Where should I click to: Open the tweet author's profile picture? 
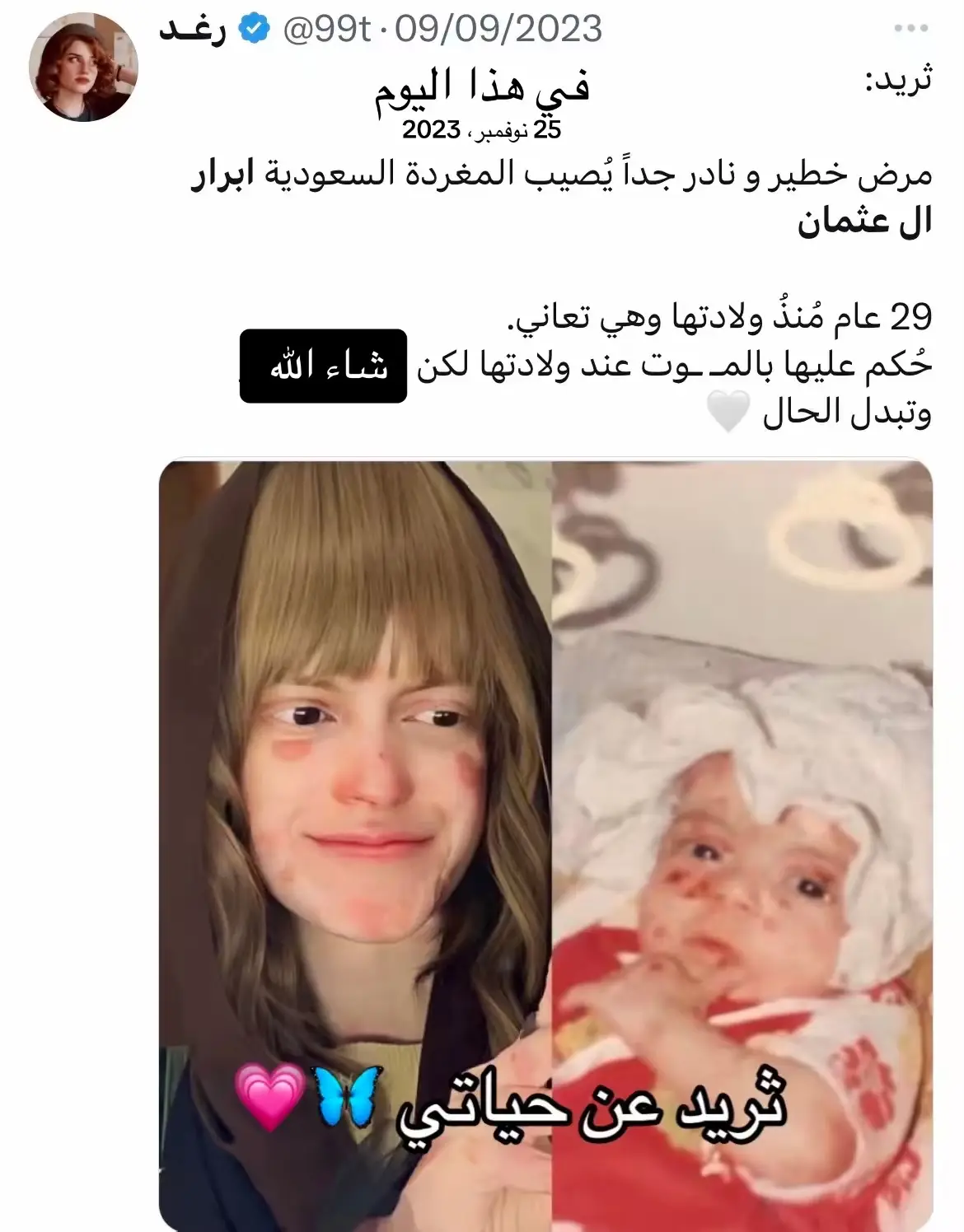pyautogui.click(x=83, y=68)
